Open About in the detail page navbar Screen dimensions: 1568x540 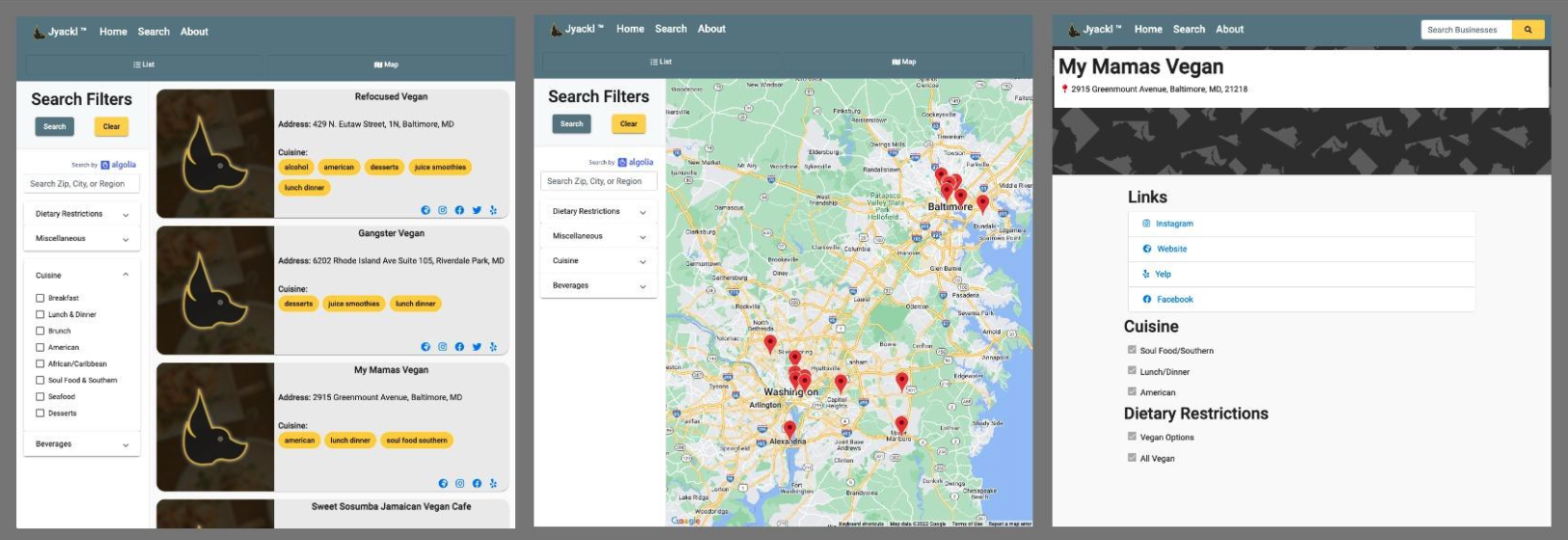click(1229, 29)
